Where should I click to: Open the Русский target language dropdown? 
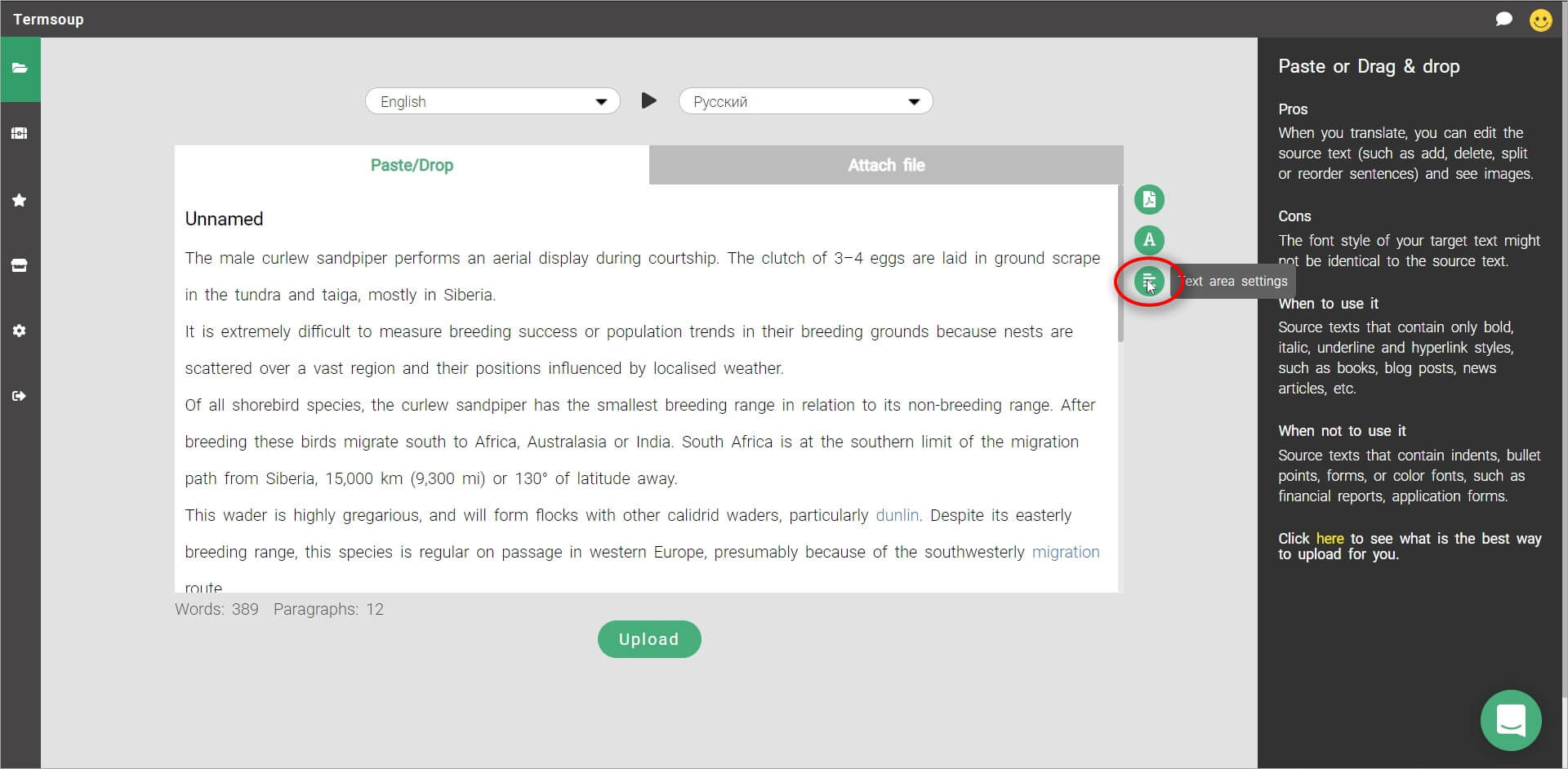[x=804, y=100]
